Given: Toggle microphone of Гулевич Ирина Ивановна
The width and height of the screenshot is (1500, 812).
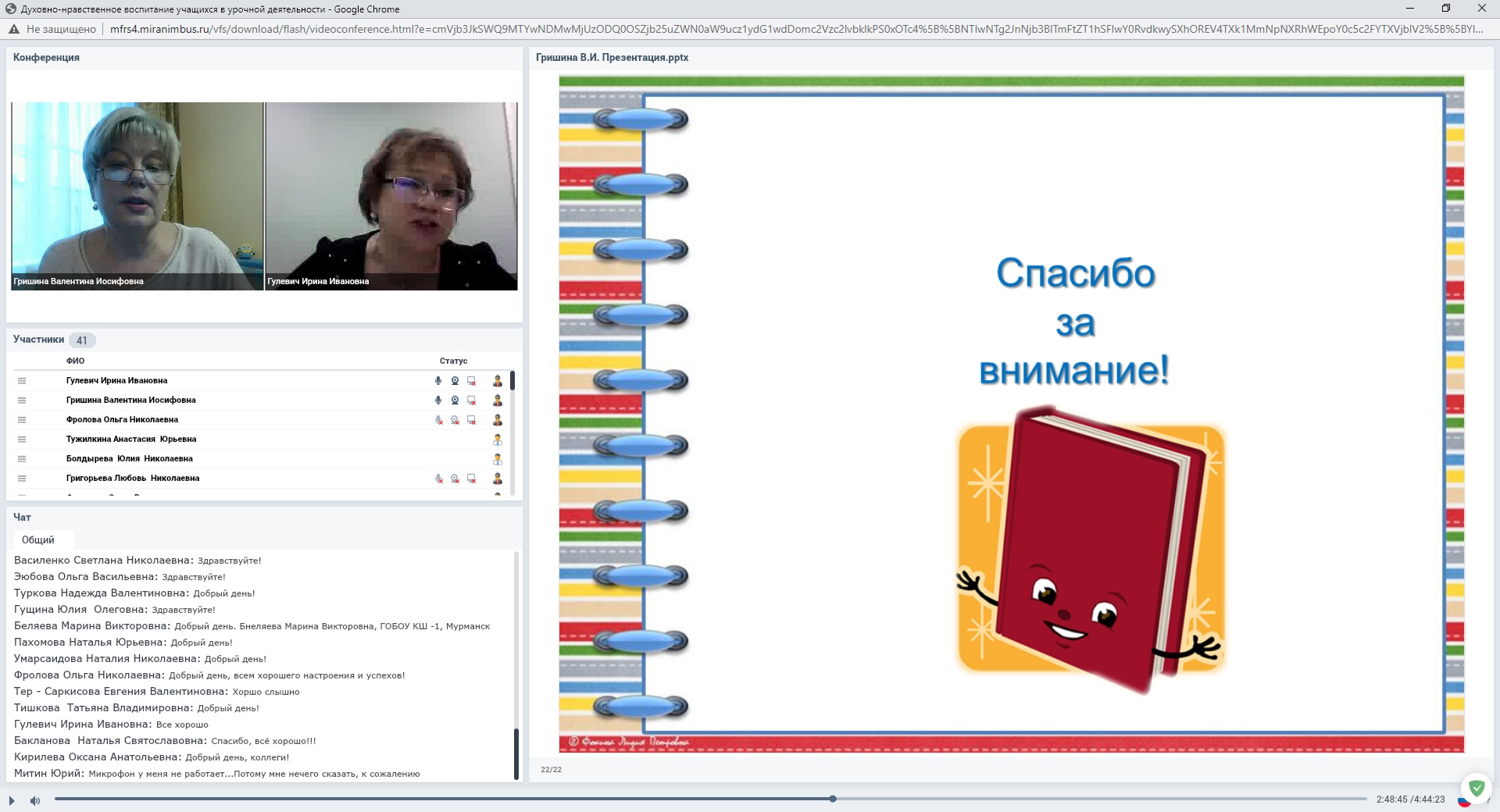Looking at the screenshot, I should tap(438, 381).
